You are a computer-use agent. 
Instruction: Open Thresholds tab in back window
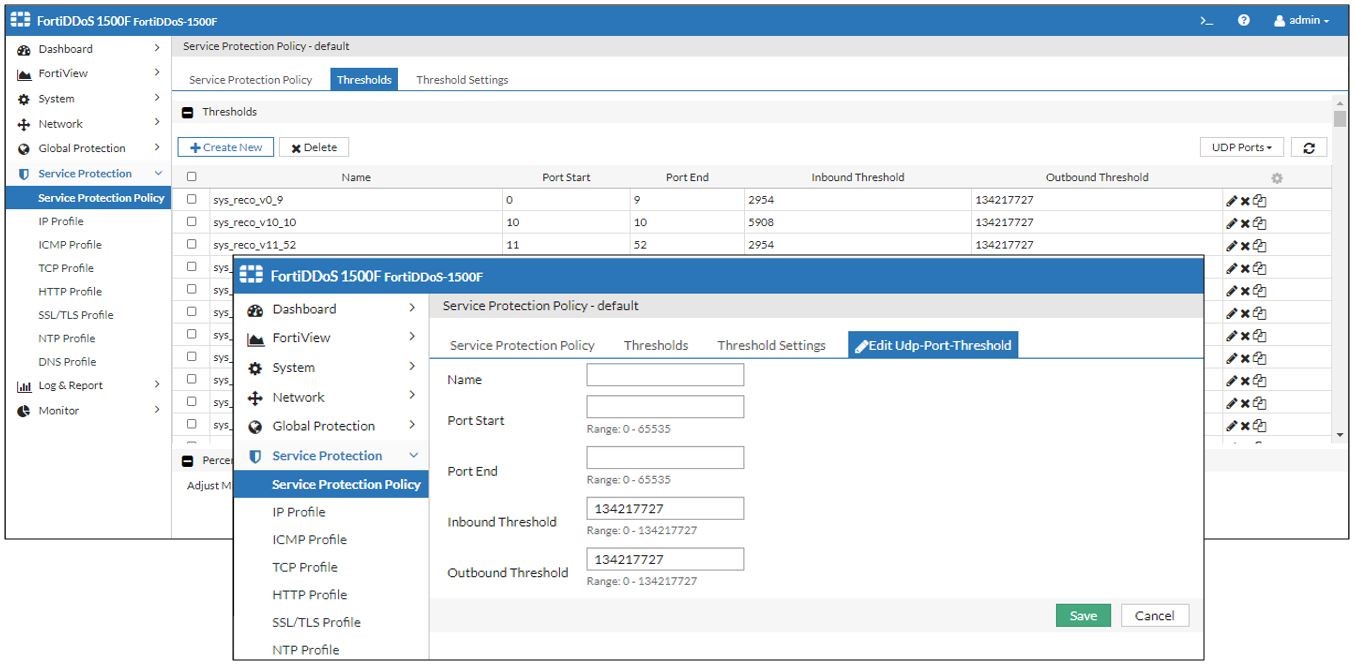coord(364,80)
